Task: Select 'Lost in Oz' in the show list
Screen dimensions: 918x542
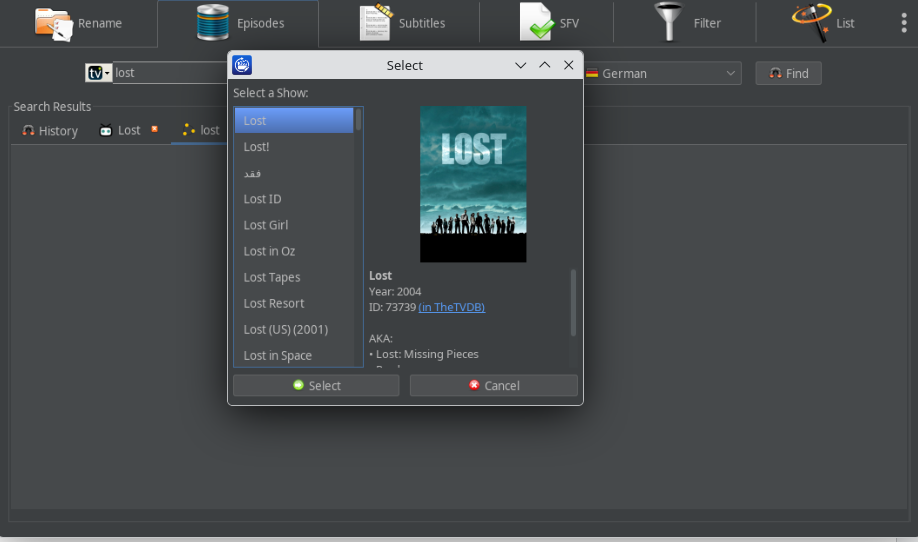Action: [294, 252]
